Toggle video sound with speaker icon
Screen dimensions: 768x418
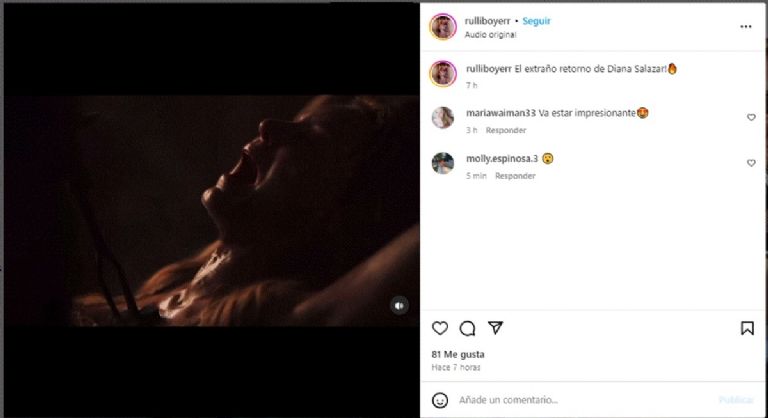tap(399, 306)
